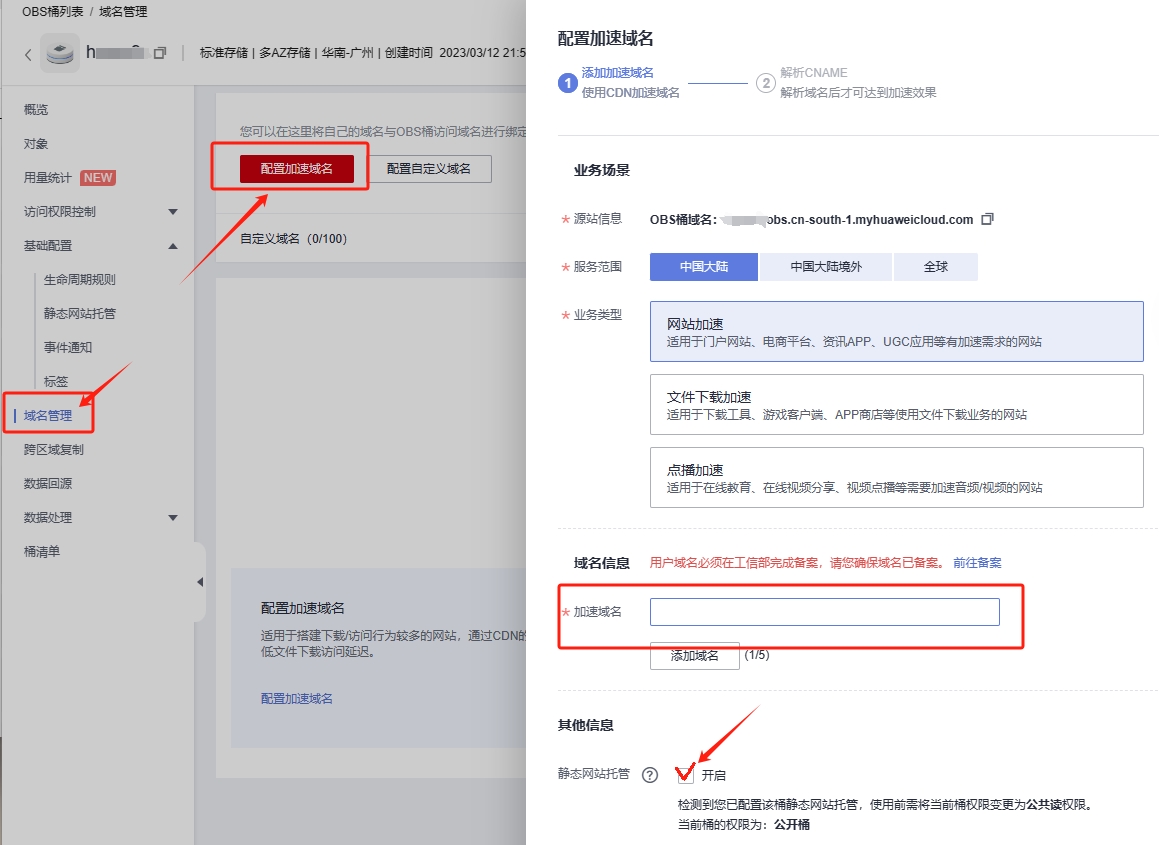Expand the 访问权限控制 sidebar section
1159x845 pixels.
click(x=173, y=212)
